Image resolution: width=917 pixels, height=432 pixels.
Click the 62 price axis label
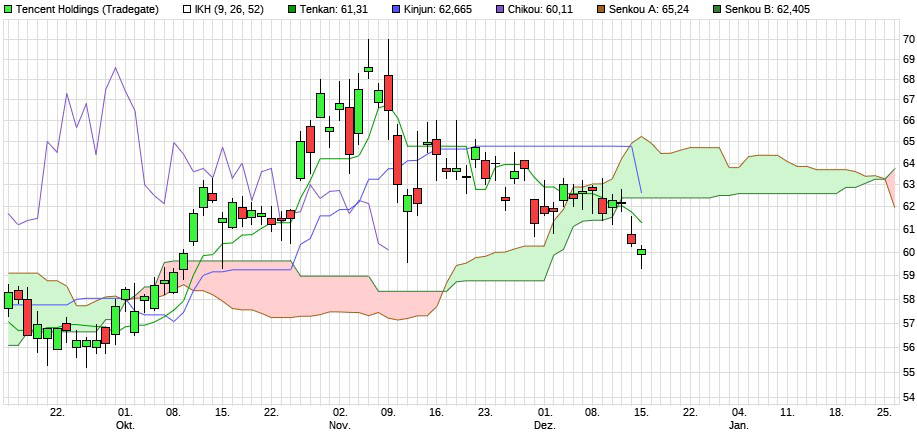908,206
